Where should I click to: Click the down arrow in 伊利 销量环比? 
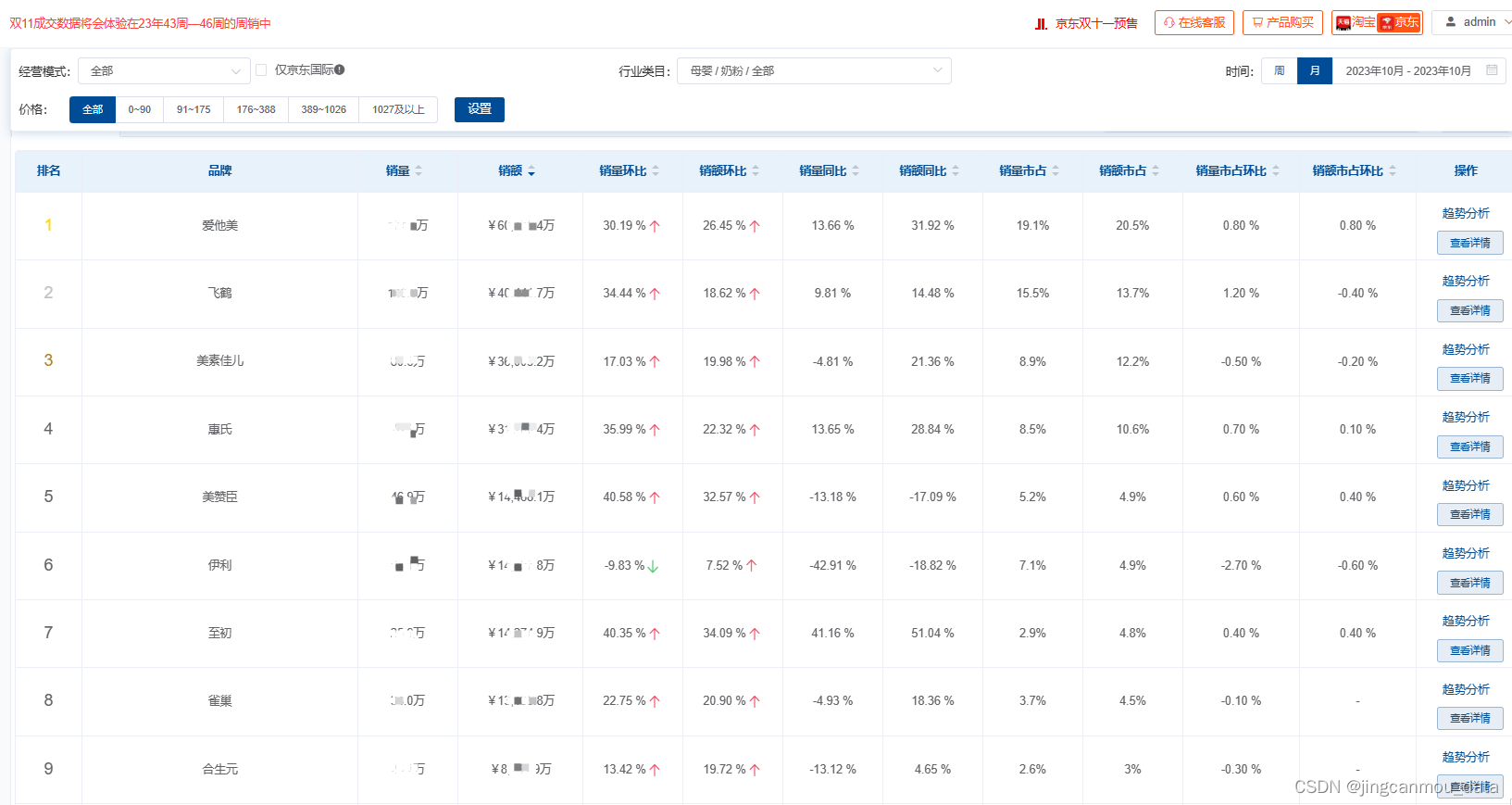[x=653, y=566]
